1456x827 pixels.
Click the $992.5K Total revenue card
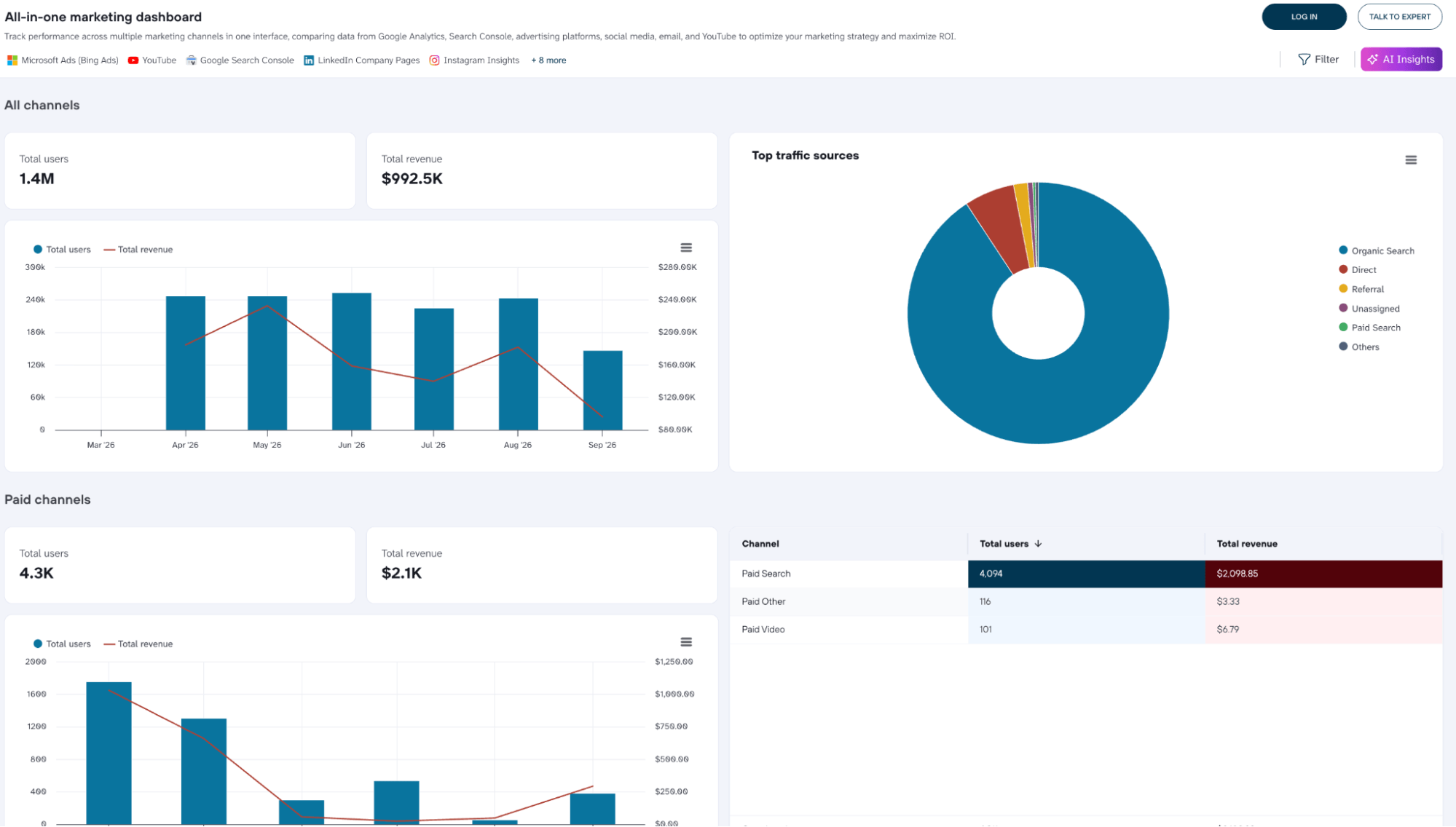coord(542,171)
